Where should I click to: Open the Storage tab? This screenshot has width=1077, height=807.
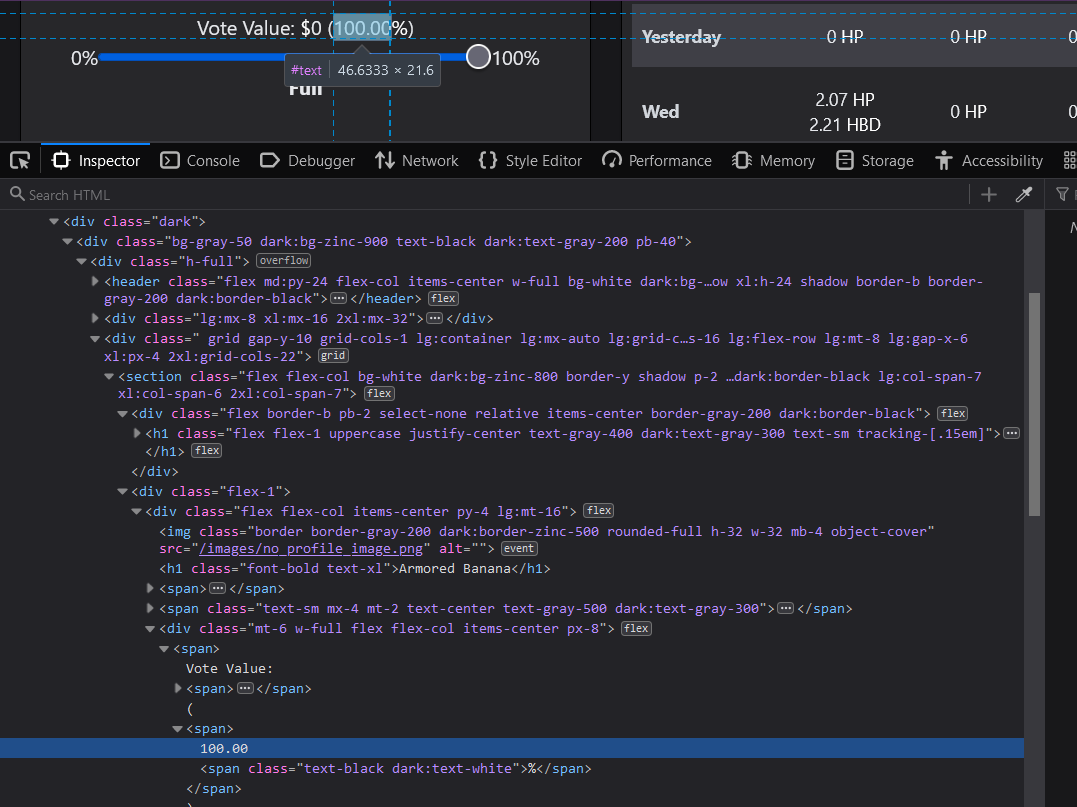pos(874,161)
